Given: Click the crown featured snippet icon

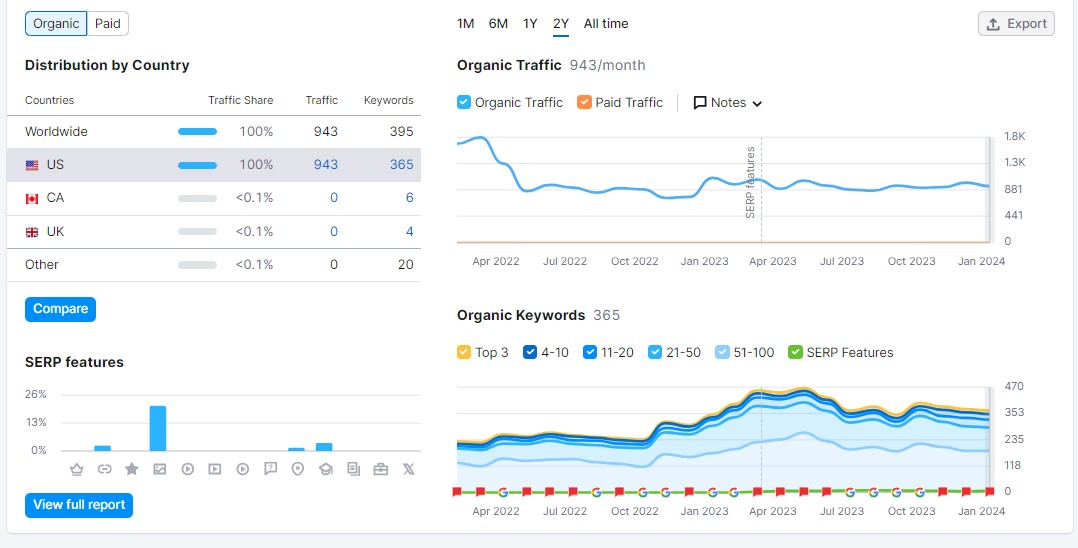Looking at the screenshot, I should (x=77, y=469).
